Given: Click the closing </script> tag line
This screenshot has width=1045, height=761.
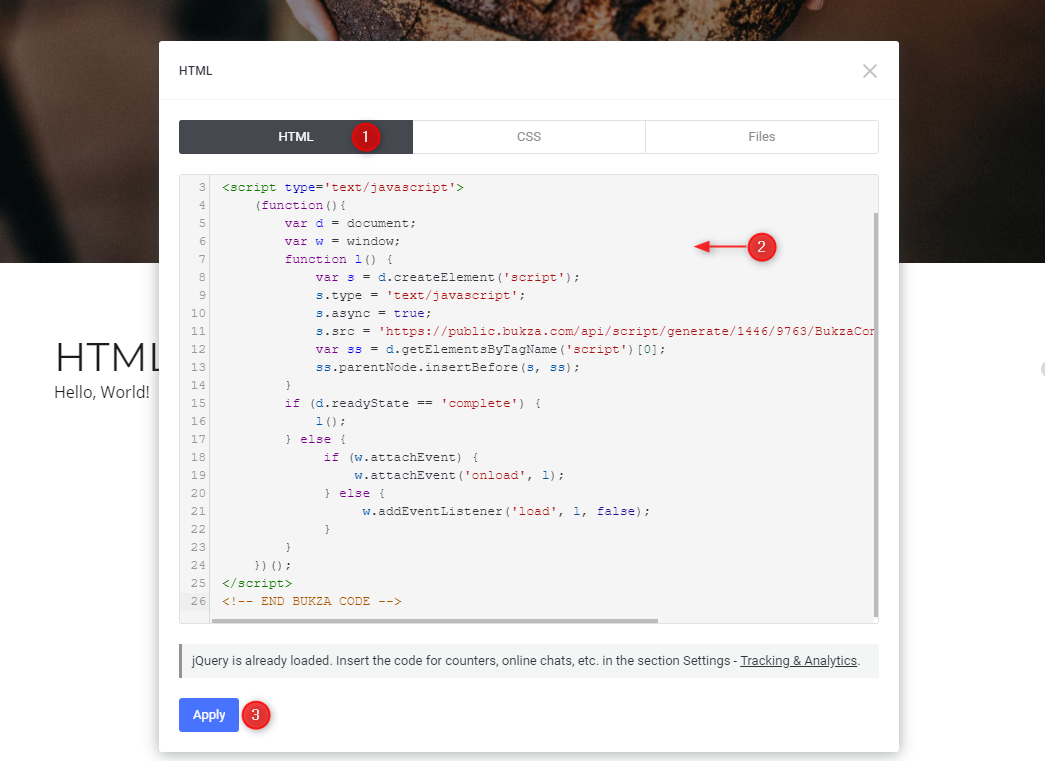Looking at the screenshot, I should 257,583.
